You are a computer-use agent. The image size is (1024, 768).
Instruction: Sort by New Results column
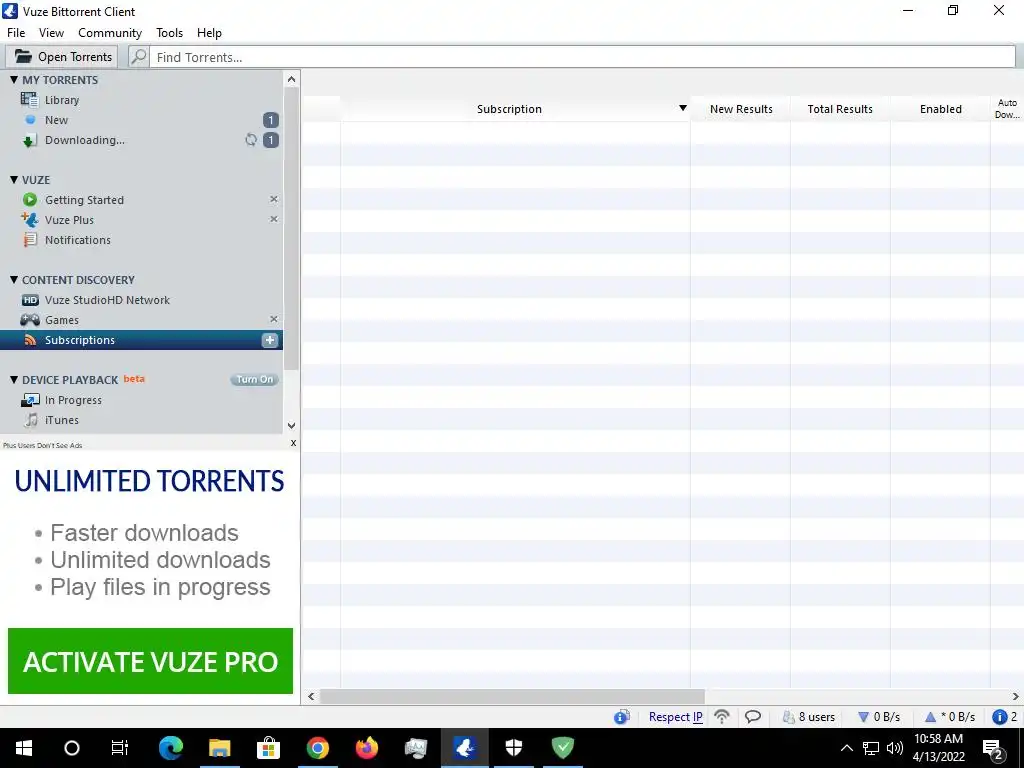point(741,109)
